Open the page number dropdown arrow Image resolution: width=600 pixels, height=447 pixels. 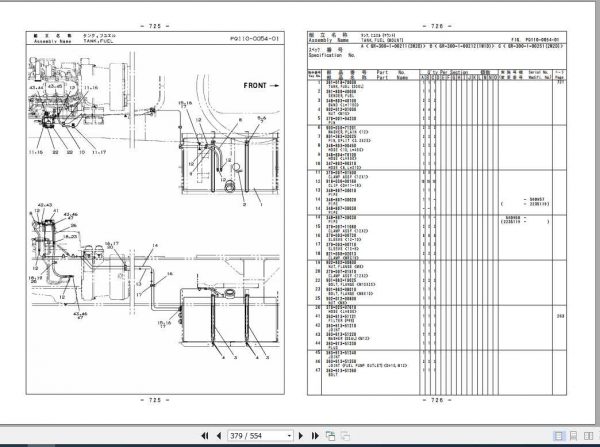pyautogui.click(x=289, y=436)
